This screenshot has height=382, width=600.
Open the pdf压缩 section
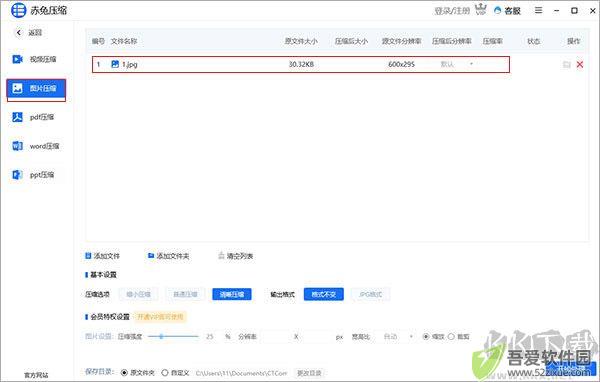pyautogui.click(x=34, y=117)
